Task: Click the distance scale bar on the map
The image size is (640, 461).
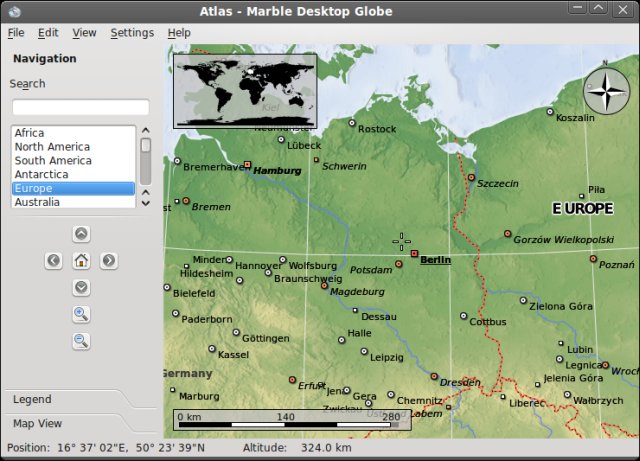Action: (292, 420)
